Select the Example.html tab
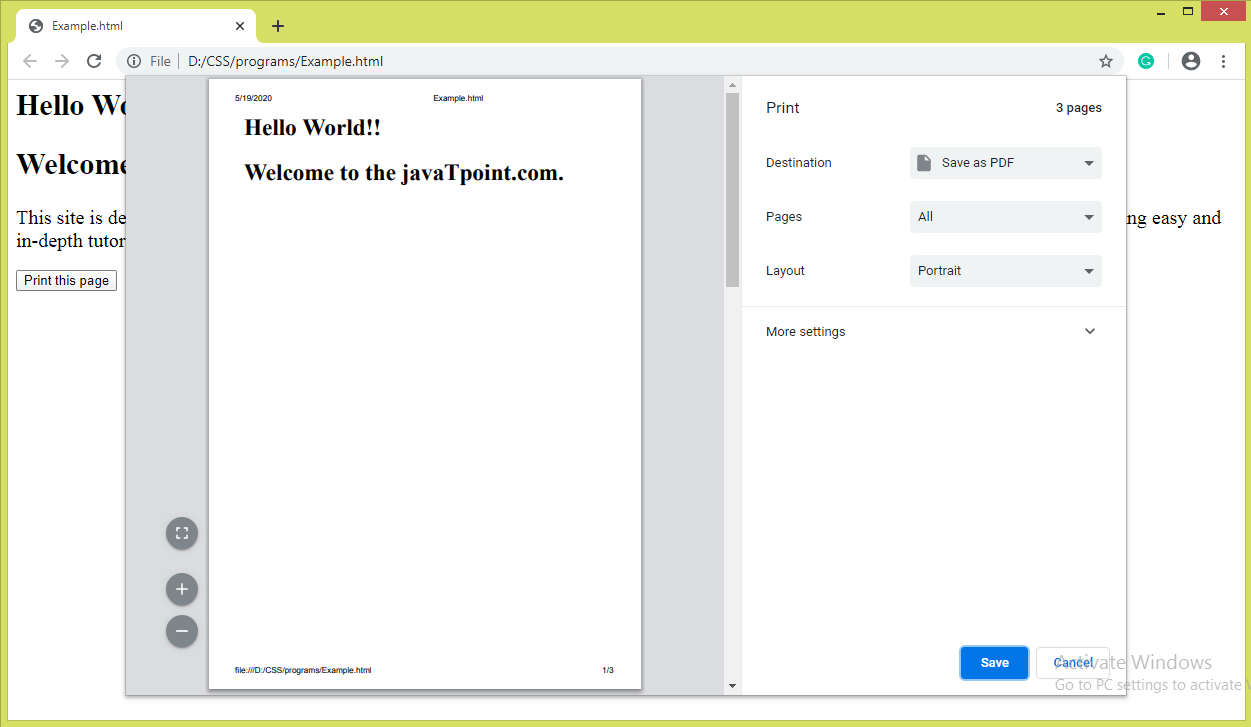The image size is (1251, 727). (x=130, y=26)
